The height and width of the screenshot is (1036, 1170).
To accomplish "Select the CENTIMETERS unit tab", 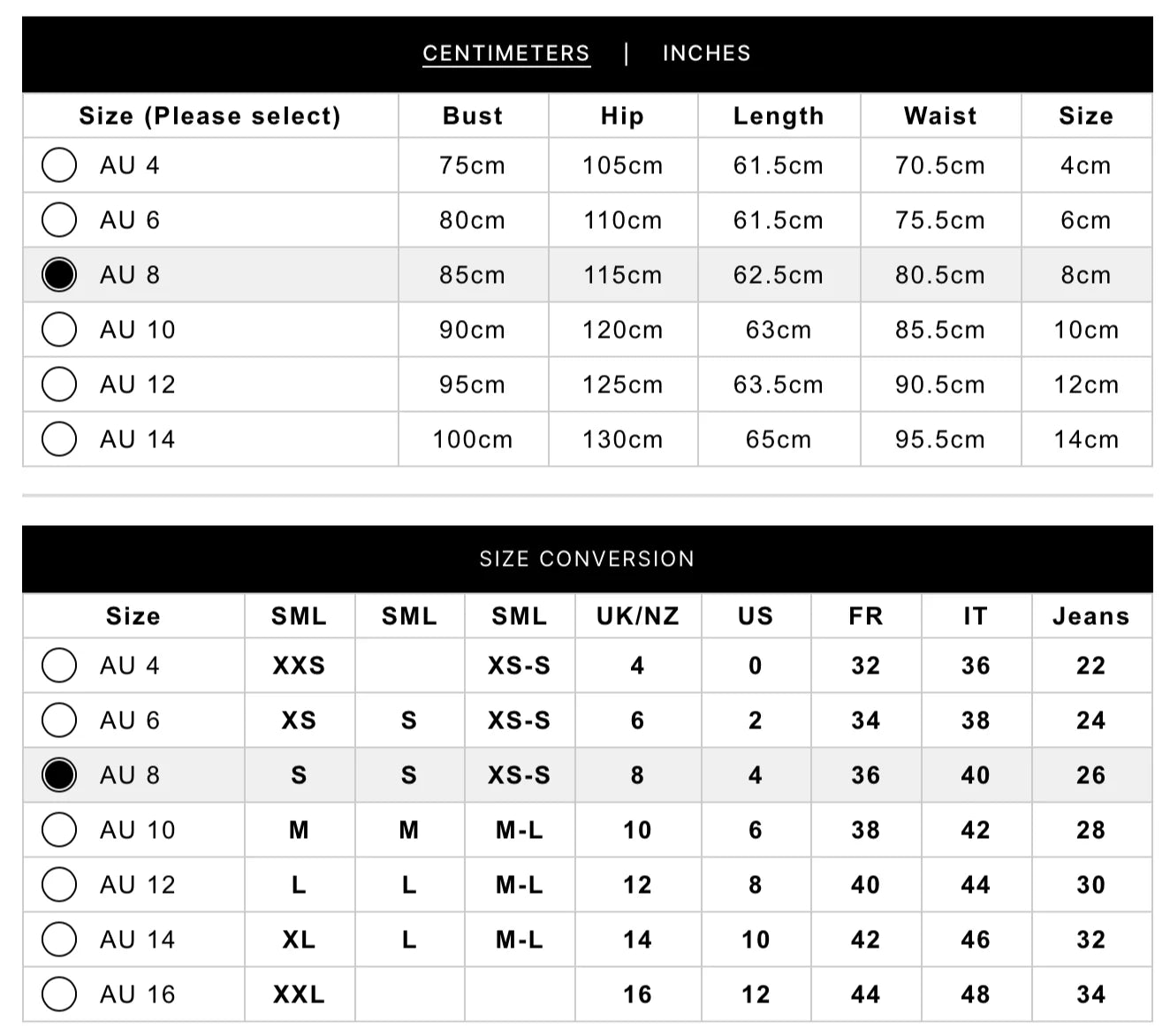I will (505, 53).
